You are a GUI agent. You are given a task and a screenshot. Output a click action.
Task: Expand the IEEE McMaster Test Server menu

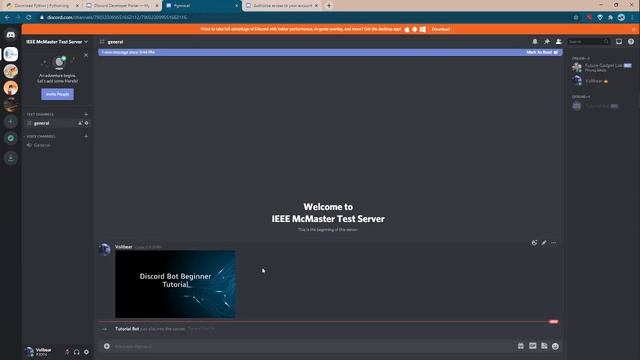point(57,42)
